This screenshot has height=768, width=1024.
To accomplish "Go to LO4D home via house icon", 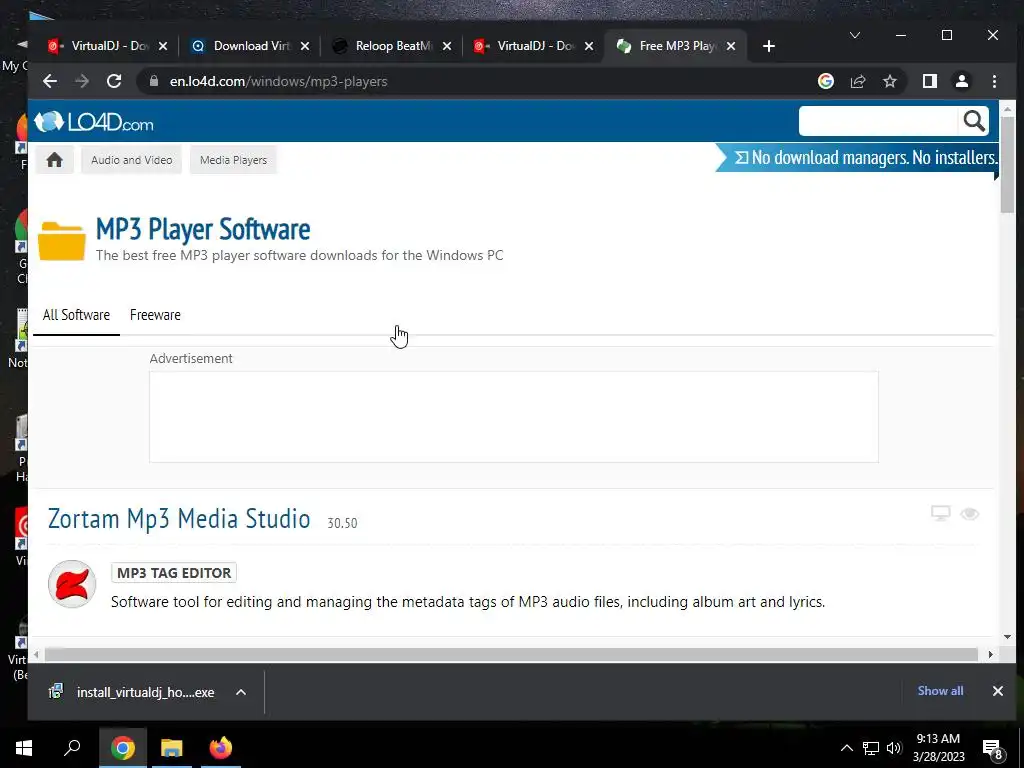I will click(x=54, y=160).
